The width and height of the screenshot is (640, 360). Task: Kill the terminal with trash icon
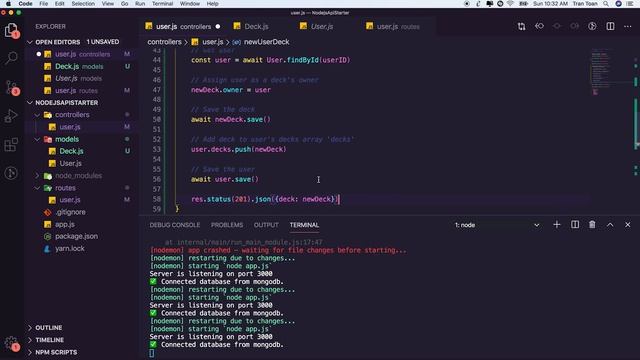[x=592, y=225]
